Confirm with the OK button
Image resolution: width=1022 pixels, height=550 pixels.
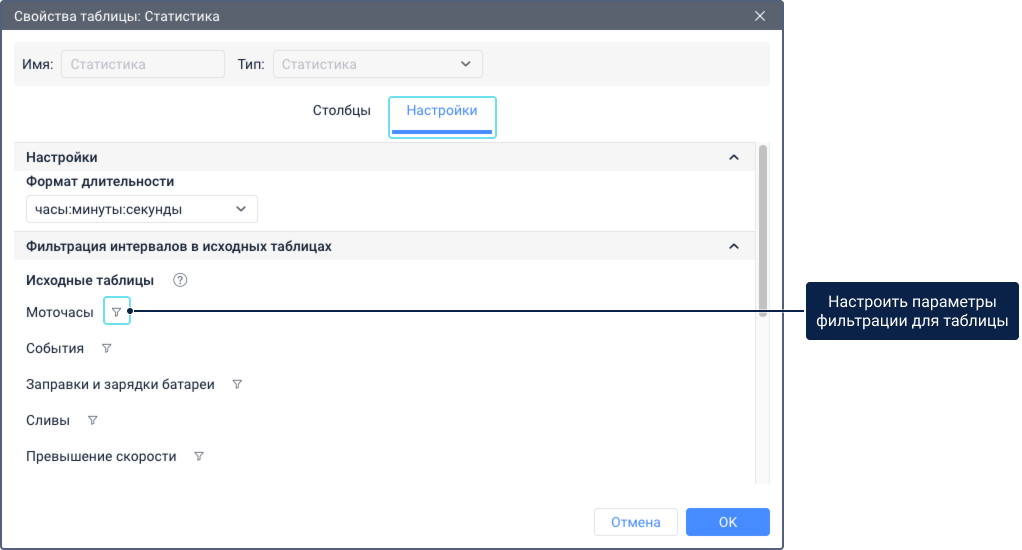coord(727,522)
